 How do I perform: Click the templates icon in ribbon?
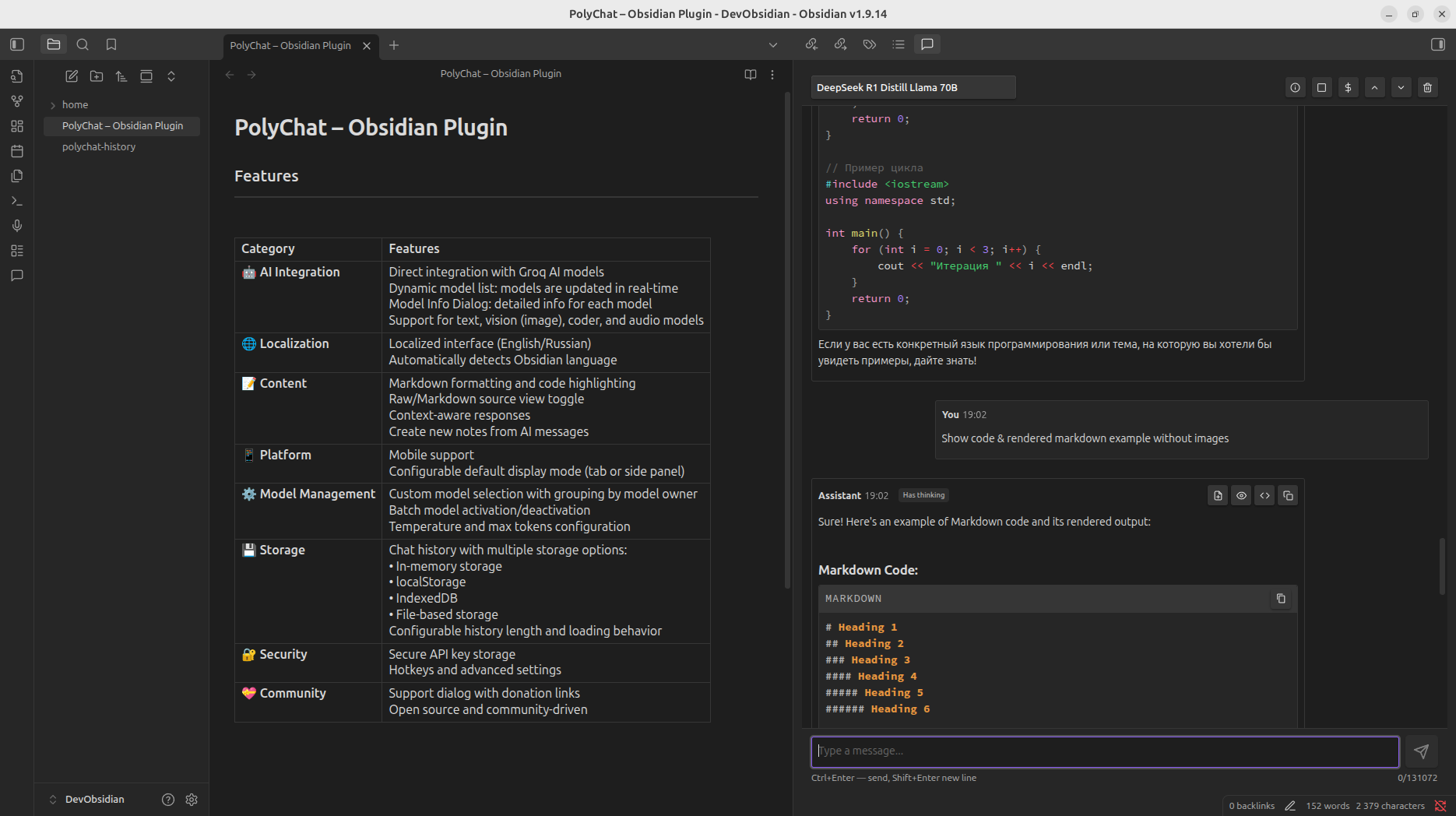pos(17,176)
